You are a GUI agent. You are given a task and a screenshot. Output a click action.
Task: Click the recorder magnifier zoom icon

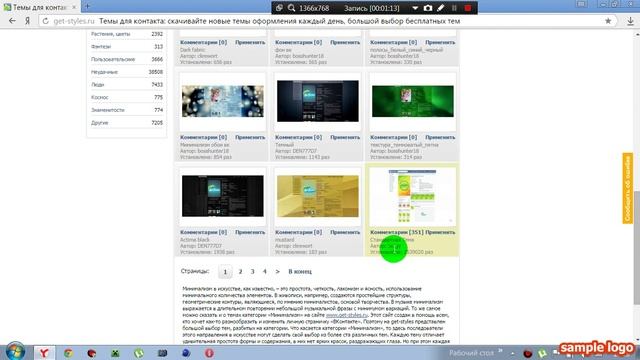click(x=291, y=8)
